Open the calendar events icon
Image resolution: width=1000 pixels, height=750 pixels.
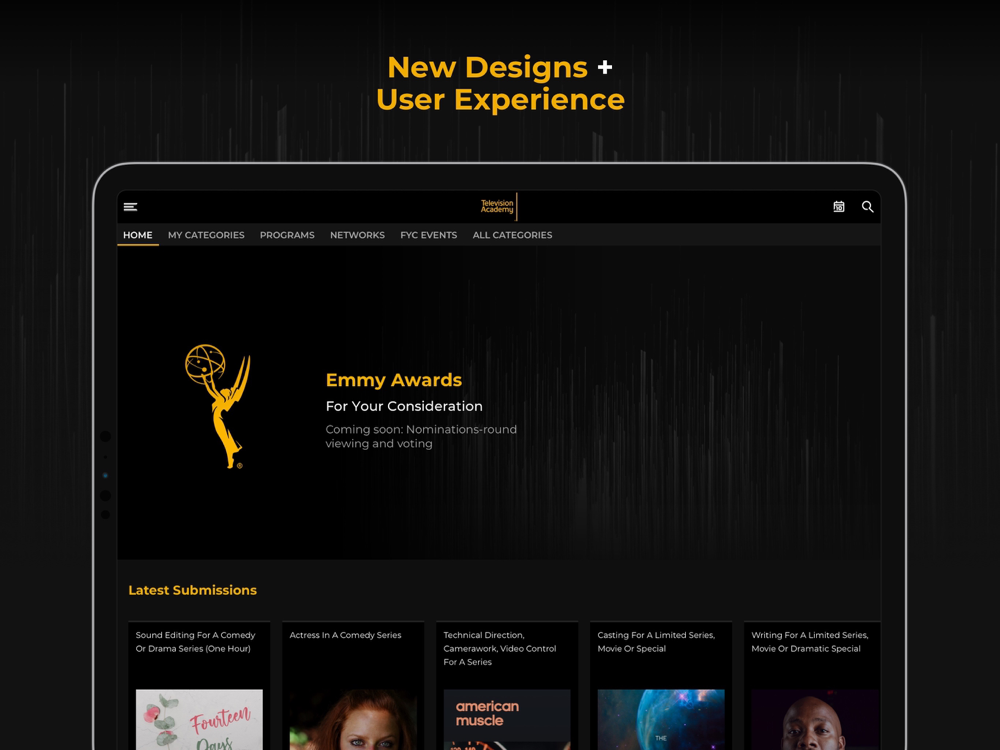pyautogui.click(x=839, y=207)
